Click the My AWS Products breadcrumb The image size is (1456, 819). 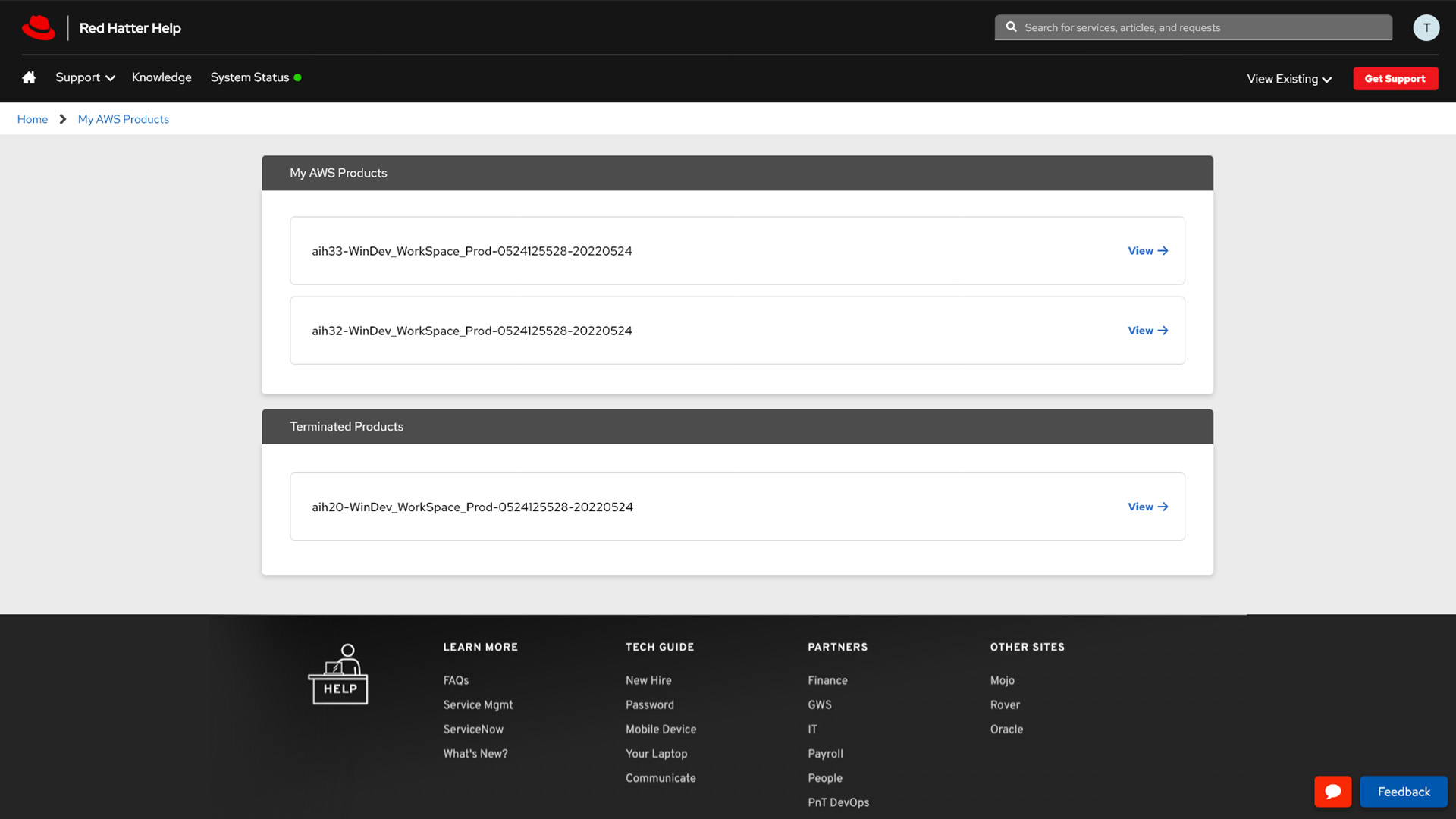tap(124, 119)
